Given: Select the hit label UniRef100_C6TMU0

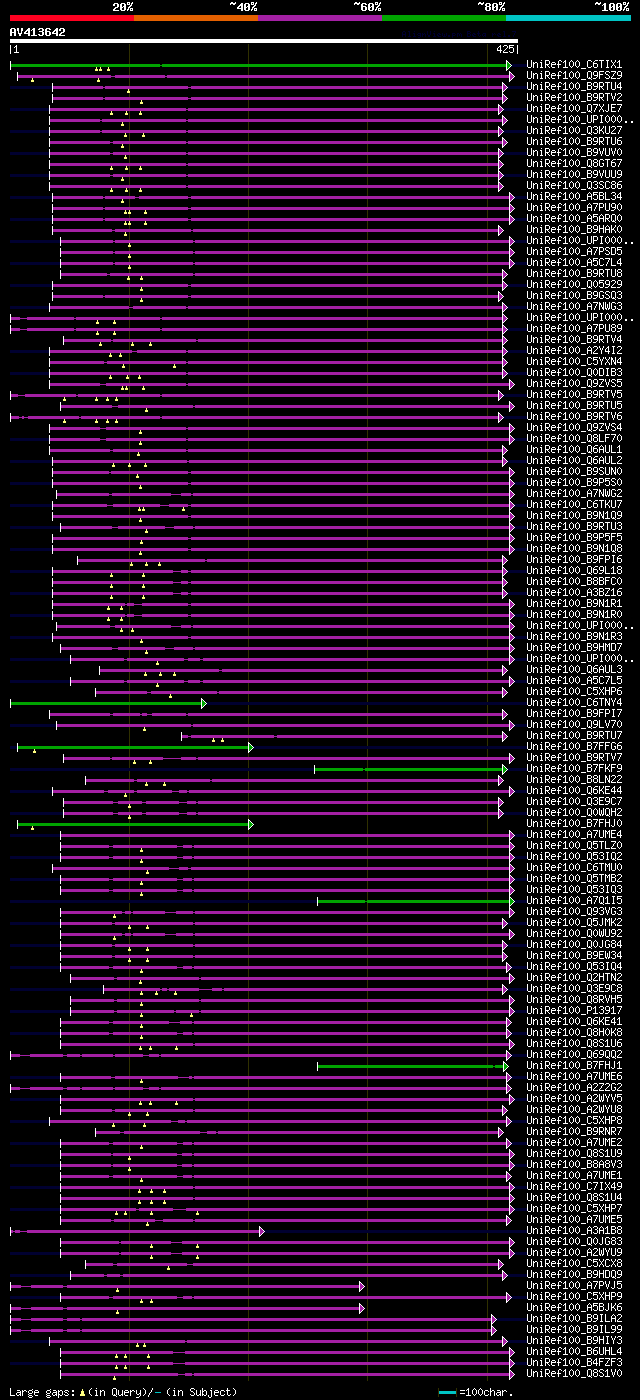Looking at the screenshot, I should click(x=573, y=867).
